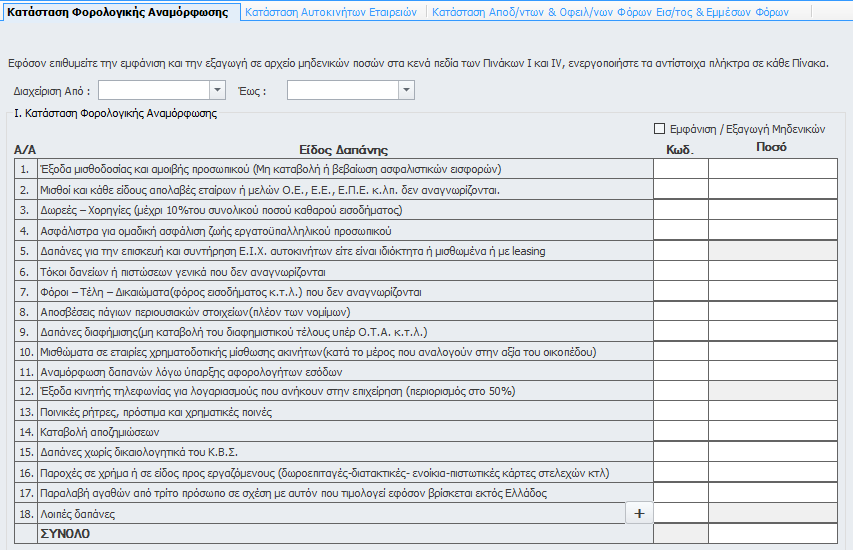Click the Διαχείριση Από date field
Viewport: 853px width, 550px height.
click(154, 90)
